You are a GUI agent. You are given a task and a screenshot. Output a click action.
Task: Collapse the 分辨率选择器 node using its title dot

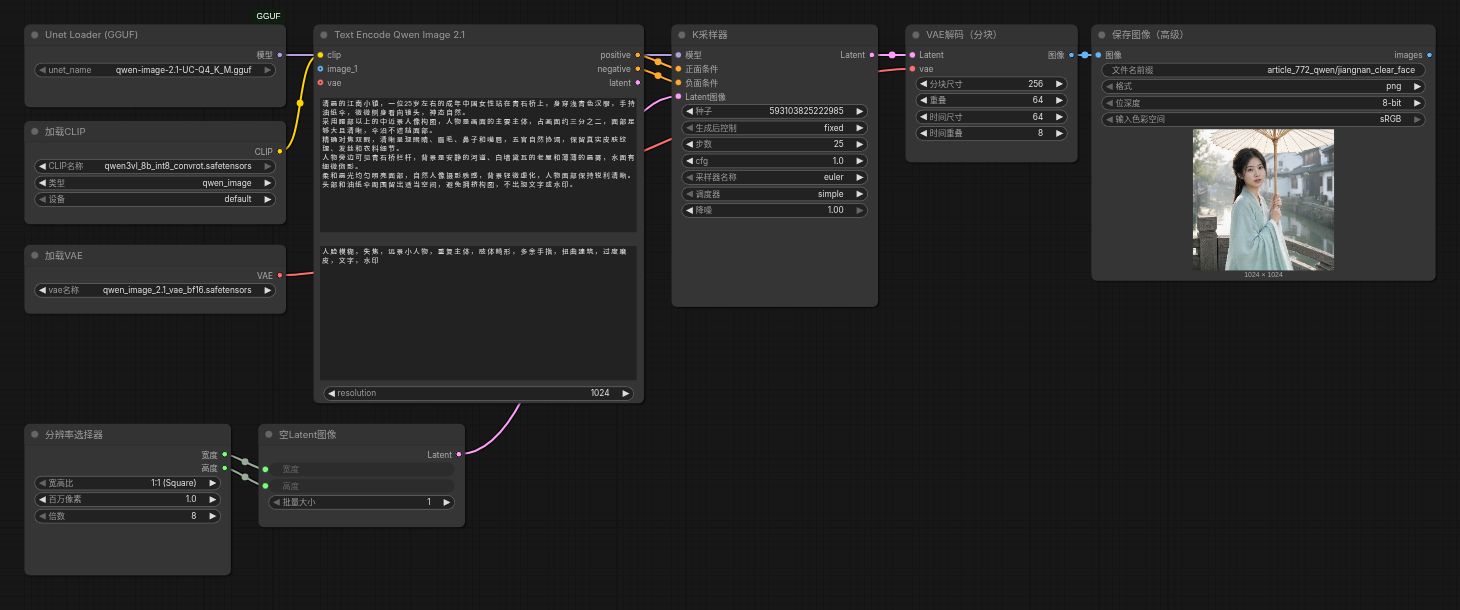(34, 435)
